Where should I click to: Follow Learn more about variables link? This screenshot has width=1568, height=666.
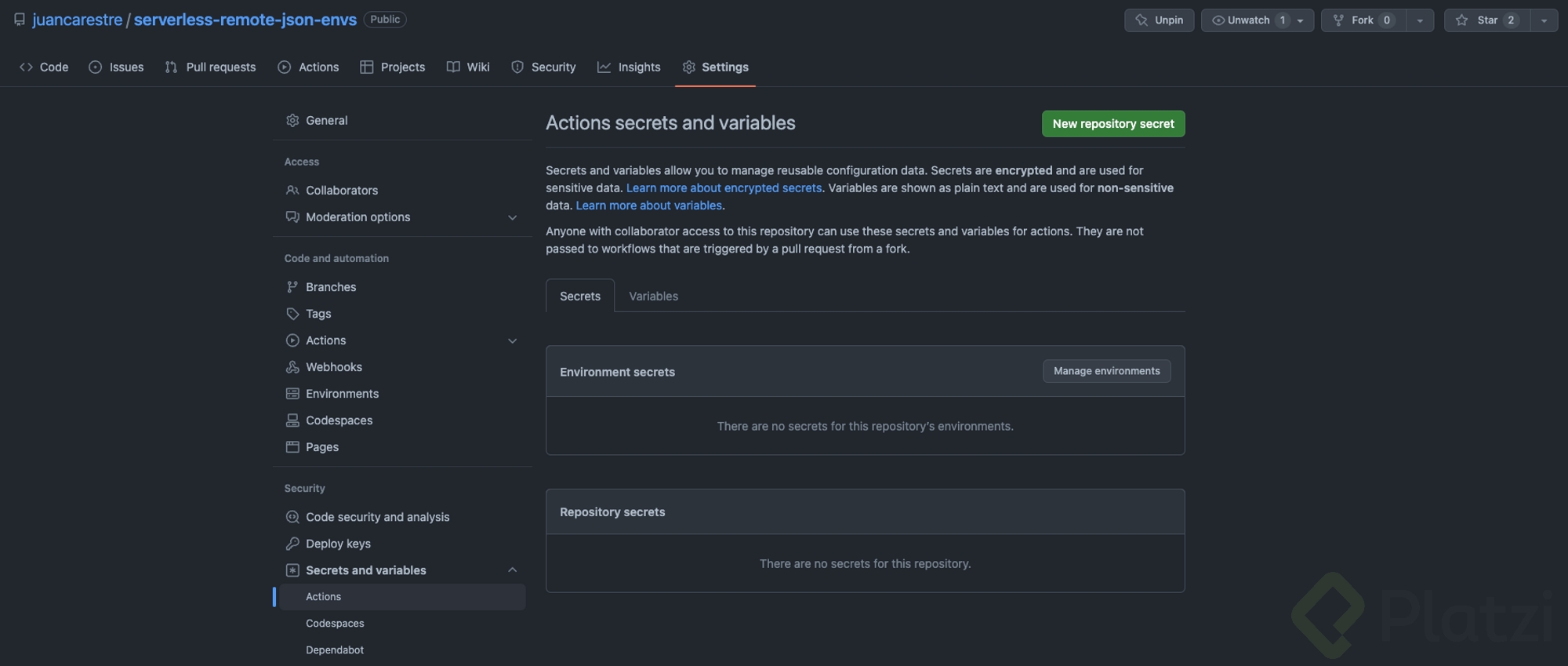649,206
